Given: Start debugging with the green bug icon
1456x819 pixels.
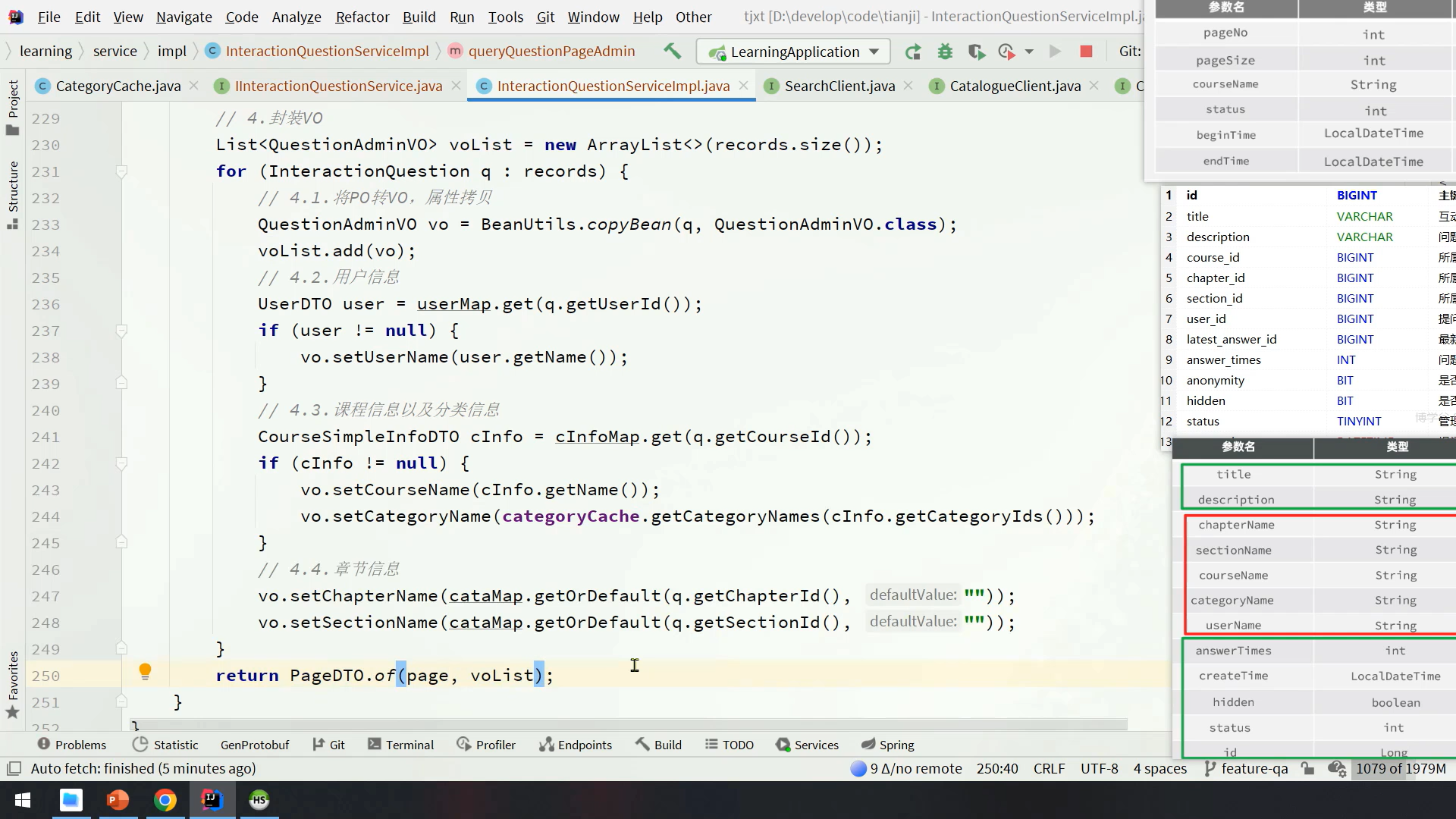Looking at the screenshot, I should 945,52.
